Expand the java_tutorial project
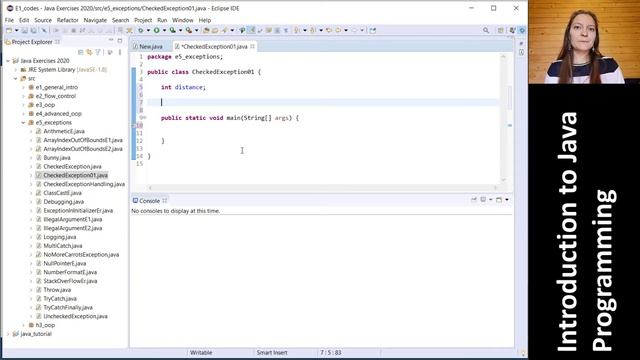 coord(8,334)
